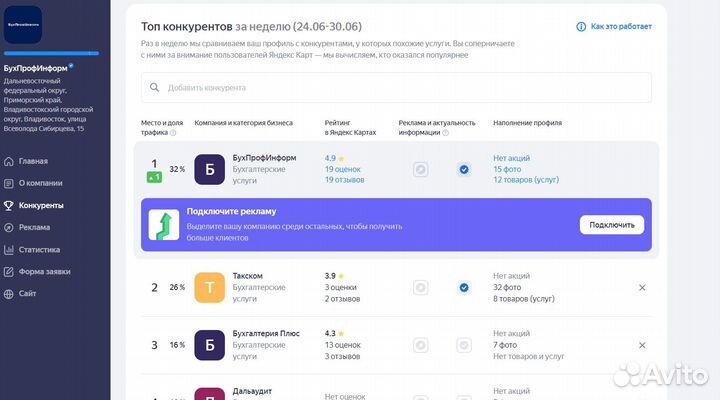
Task: Click 13 оценок in Бухгалтерия Плюс row
Action: click(x=343, y=345)
